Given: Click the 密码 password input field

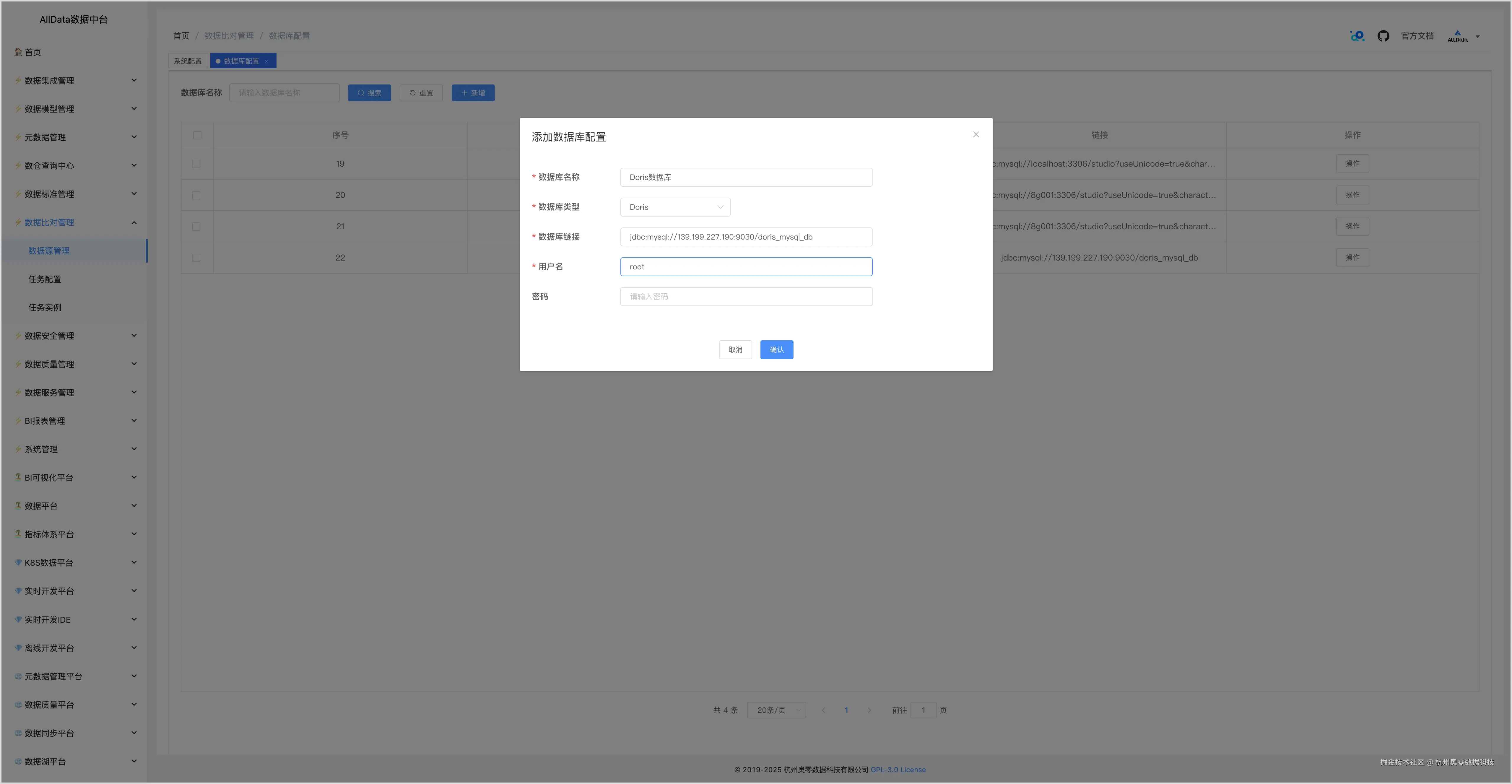Looking at the screenshot, I should click(745, 296).
